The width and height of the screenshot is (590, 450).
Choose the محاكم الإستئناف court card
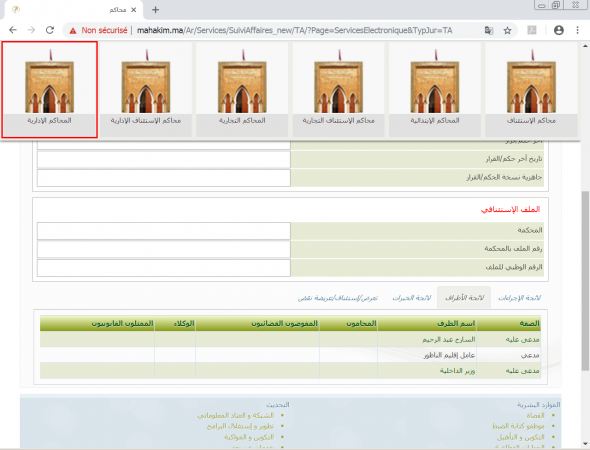click(531, 90)
